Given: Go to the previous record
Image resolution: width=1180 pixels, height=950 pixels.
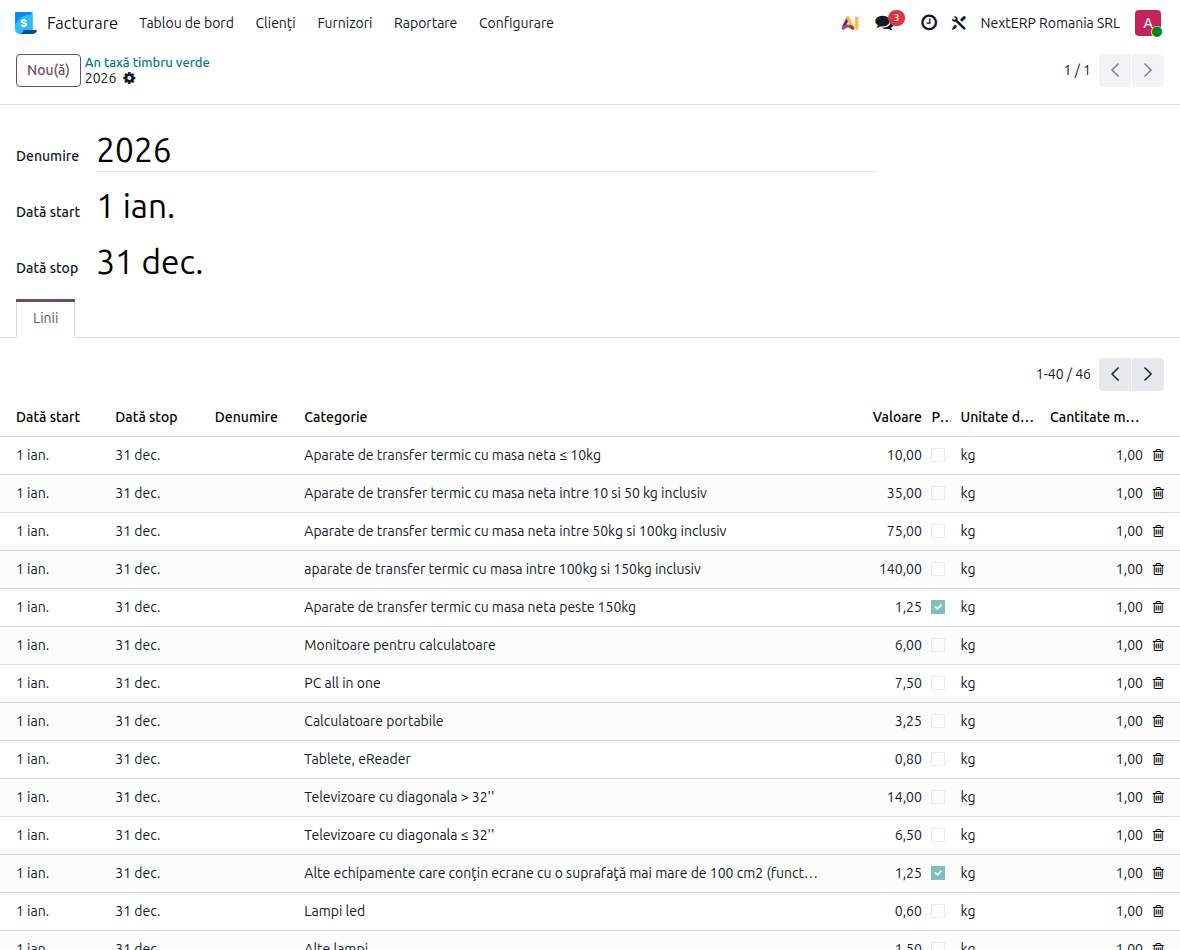Looking at the screenshot, I should pos(1115,70).
